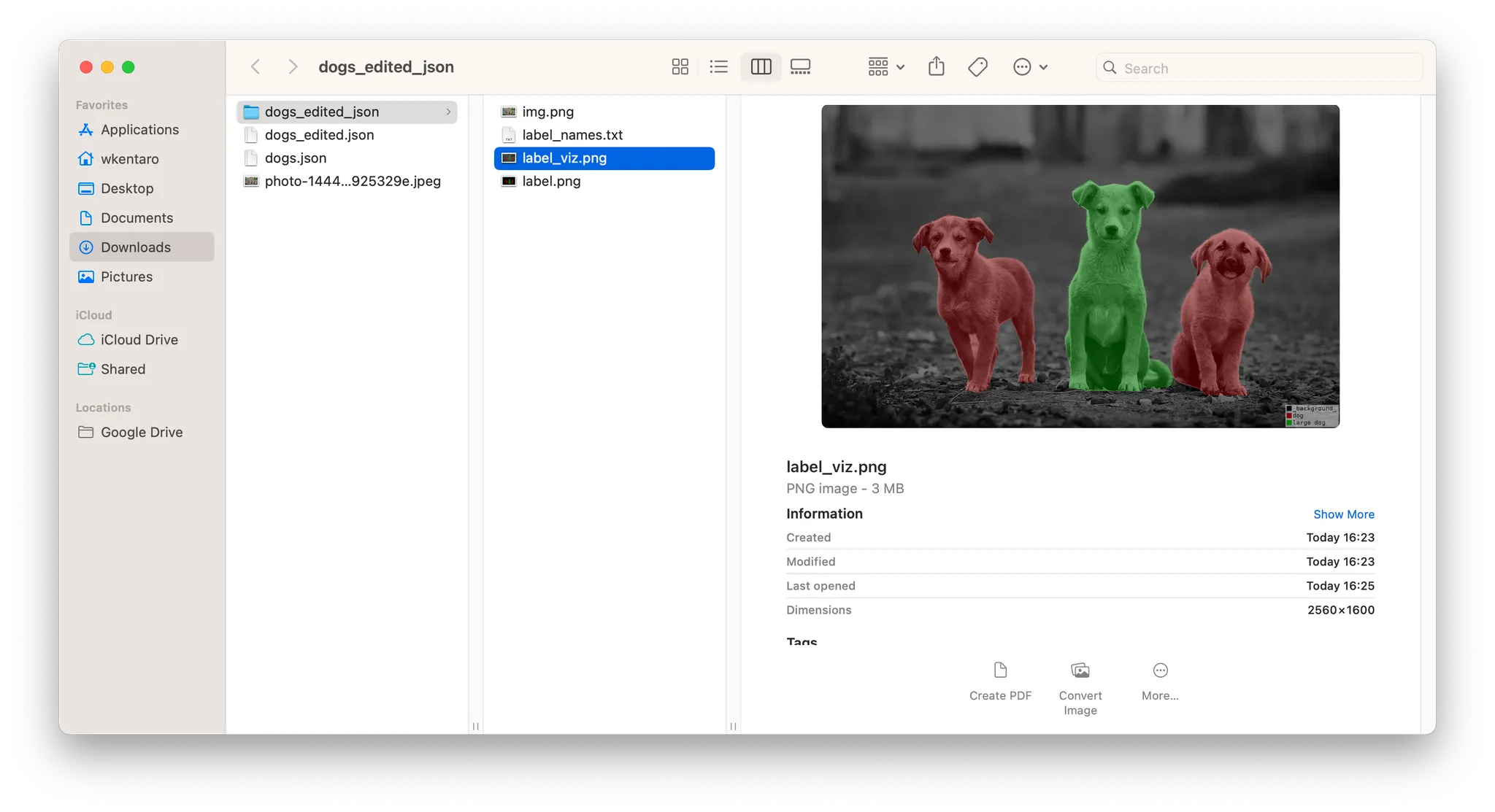Click the Shared folder icon

coord(86,369)
